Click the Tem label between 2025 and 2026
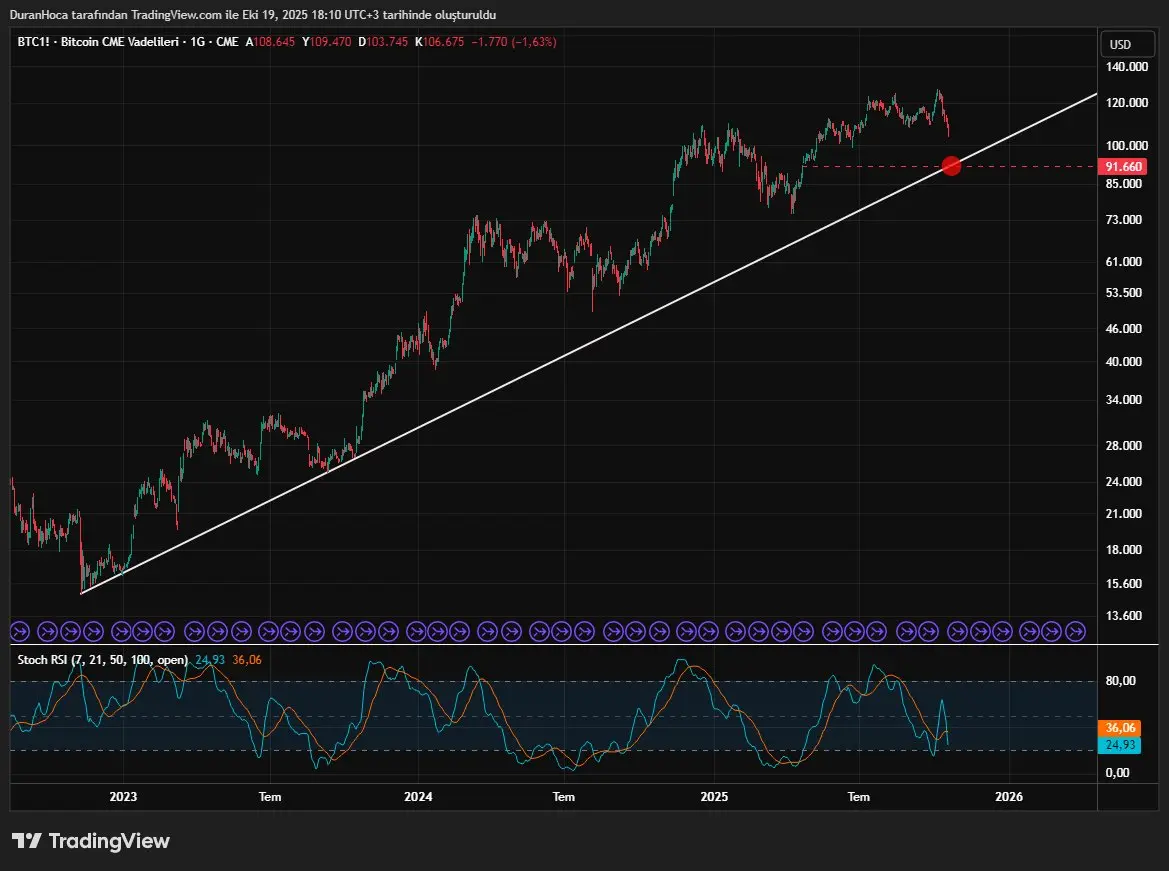Viewport: 1169px width, 871px height. point(859,796)
